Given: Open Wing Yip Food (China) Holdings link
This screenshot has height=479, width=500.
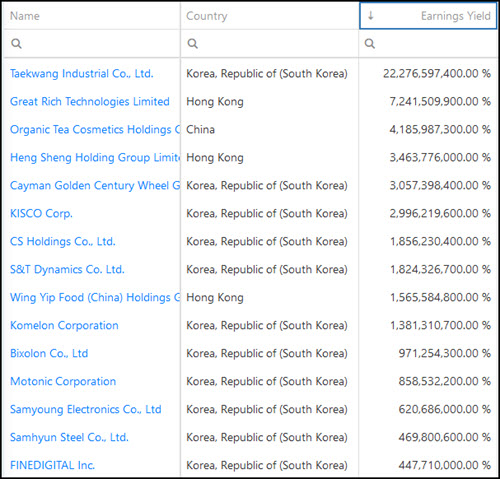Looking at the screenshot, I should pos(95,297).
